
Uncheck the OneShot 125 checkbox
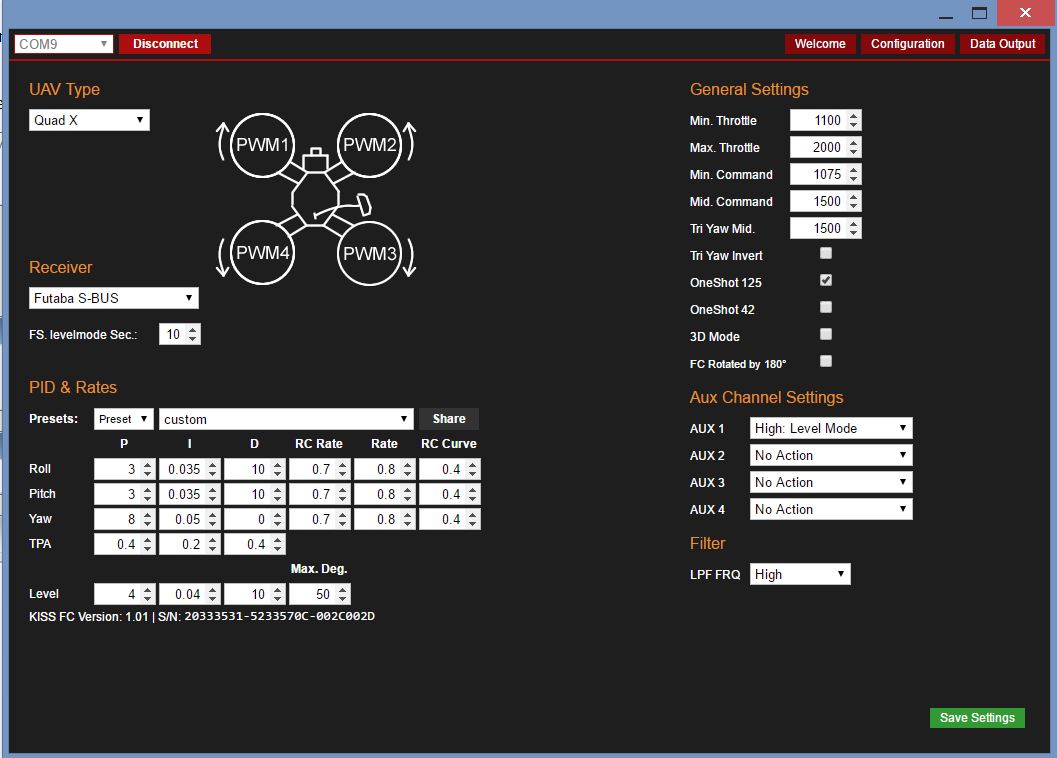point(826,281)
